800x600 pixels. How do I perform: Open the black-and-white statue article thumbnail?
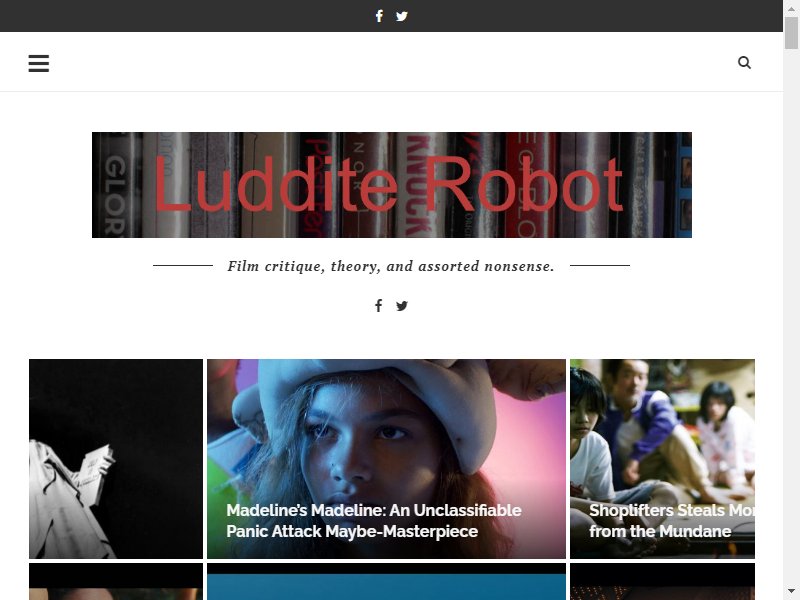tap(116, 459)
